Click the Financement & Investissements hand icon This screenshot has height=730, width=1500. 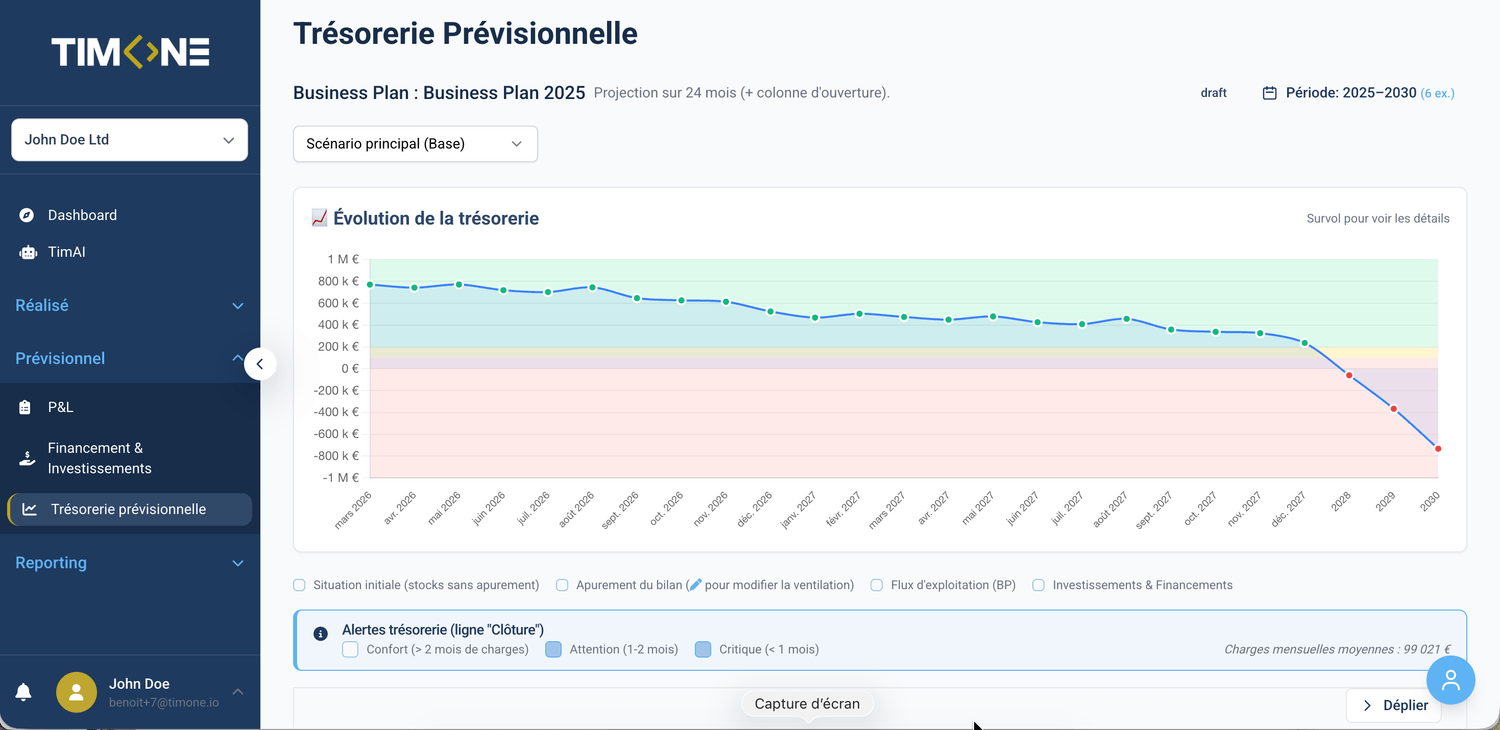[x=27, y=458]
